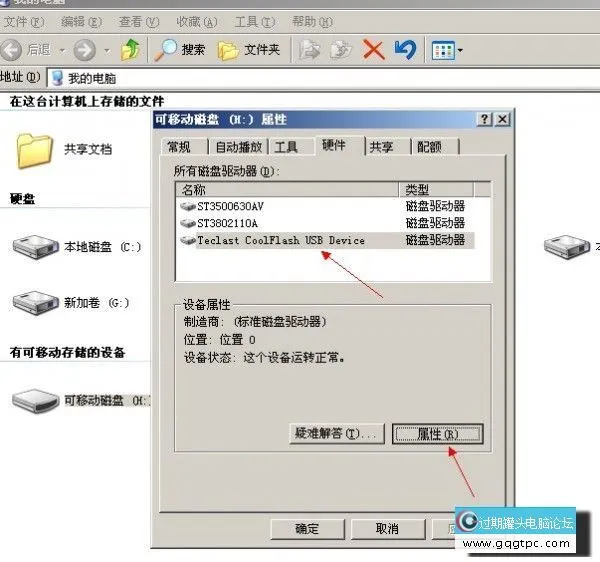
Task: Click the dialog help question mark button
Action: click(x=484, y=119)
